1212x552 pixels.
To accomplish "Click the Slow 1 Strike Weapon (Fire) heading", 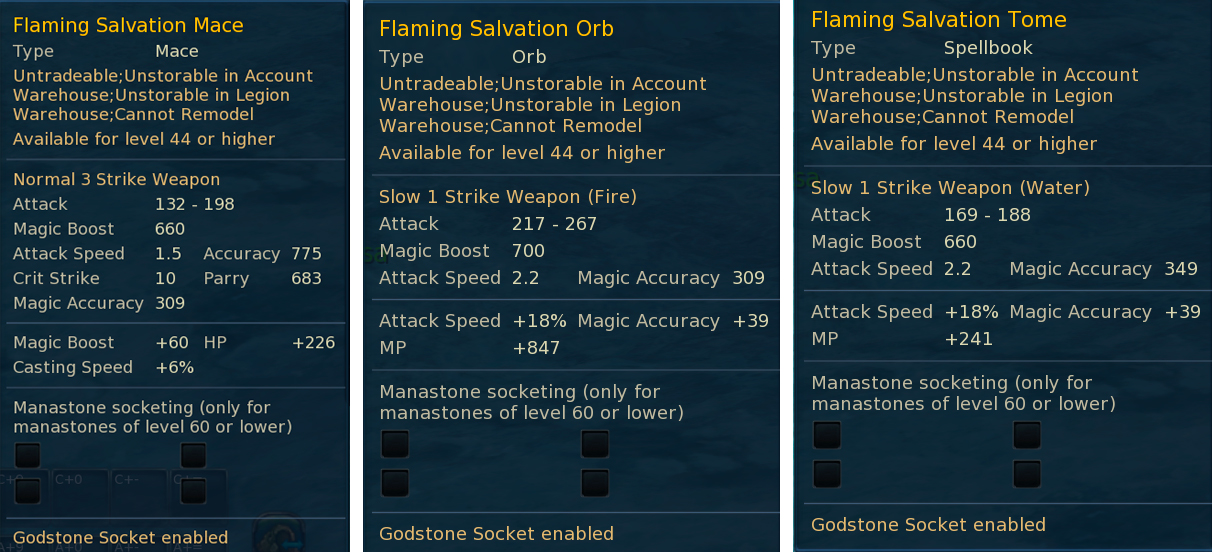I will [507, 197].
